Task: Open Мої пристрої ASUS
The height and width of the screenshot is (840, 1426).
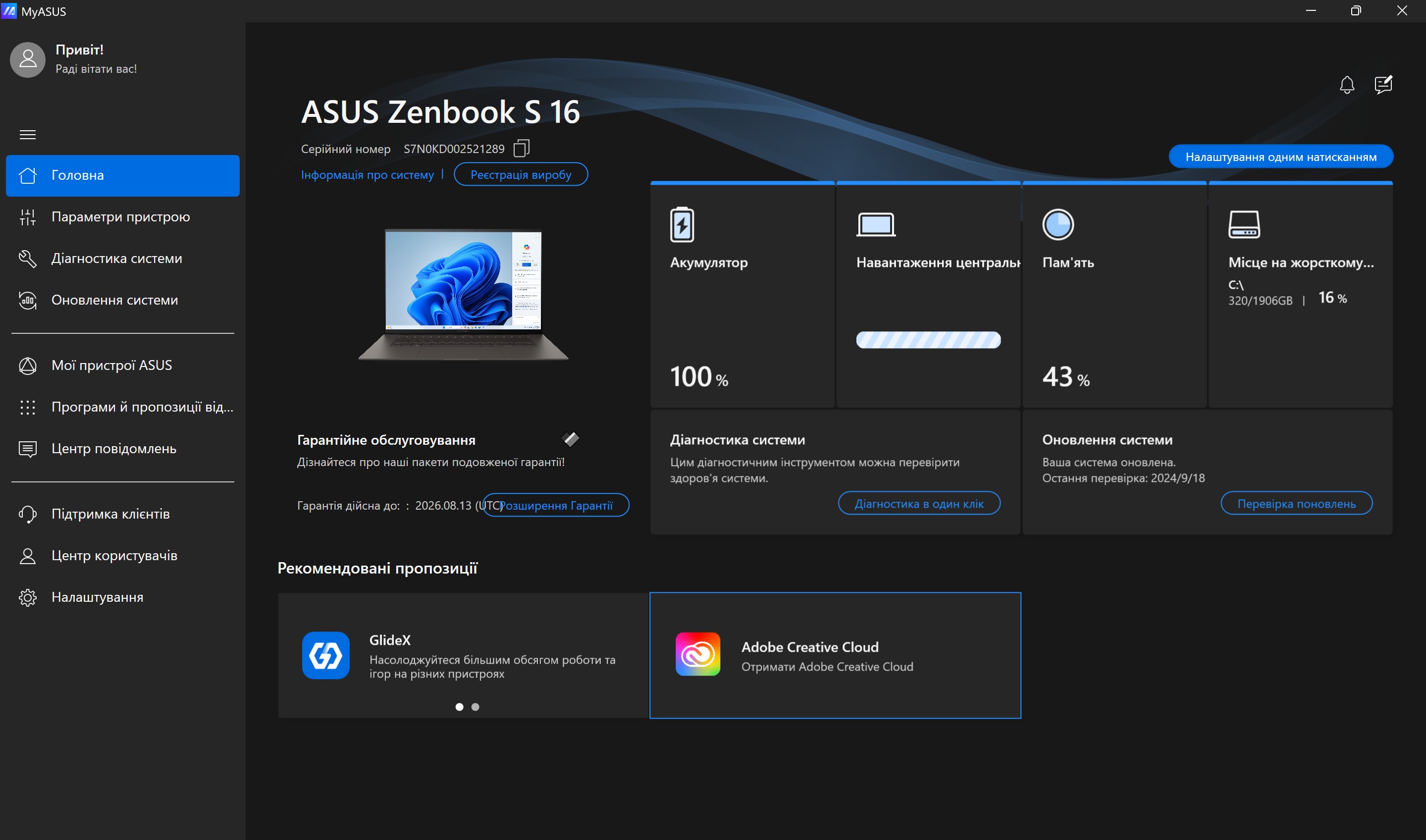Action: [123, 365]
